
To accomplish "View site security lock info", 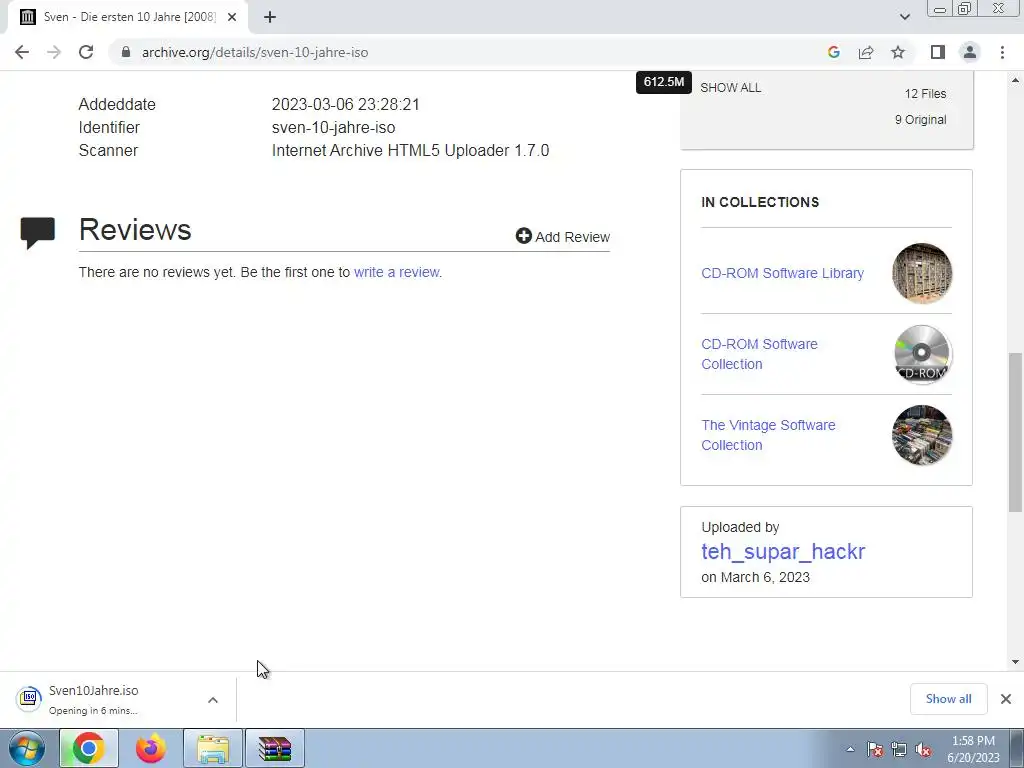I will pyautogui.click(x=125, y=52).
